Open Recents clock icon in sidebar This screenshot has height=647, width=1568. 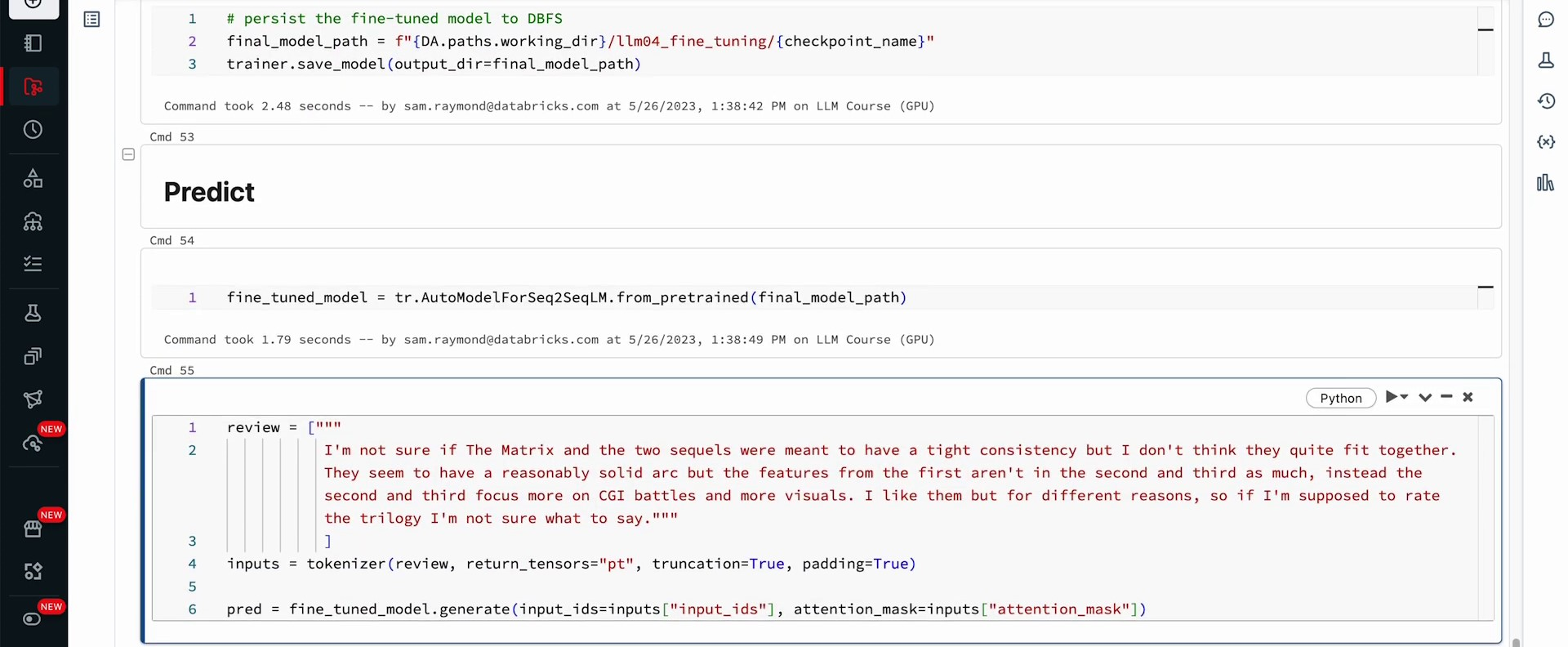coord(33,130)
